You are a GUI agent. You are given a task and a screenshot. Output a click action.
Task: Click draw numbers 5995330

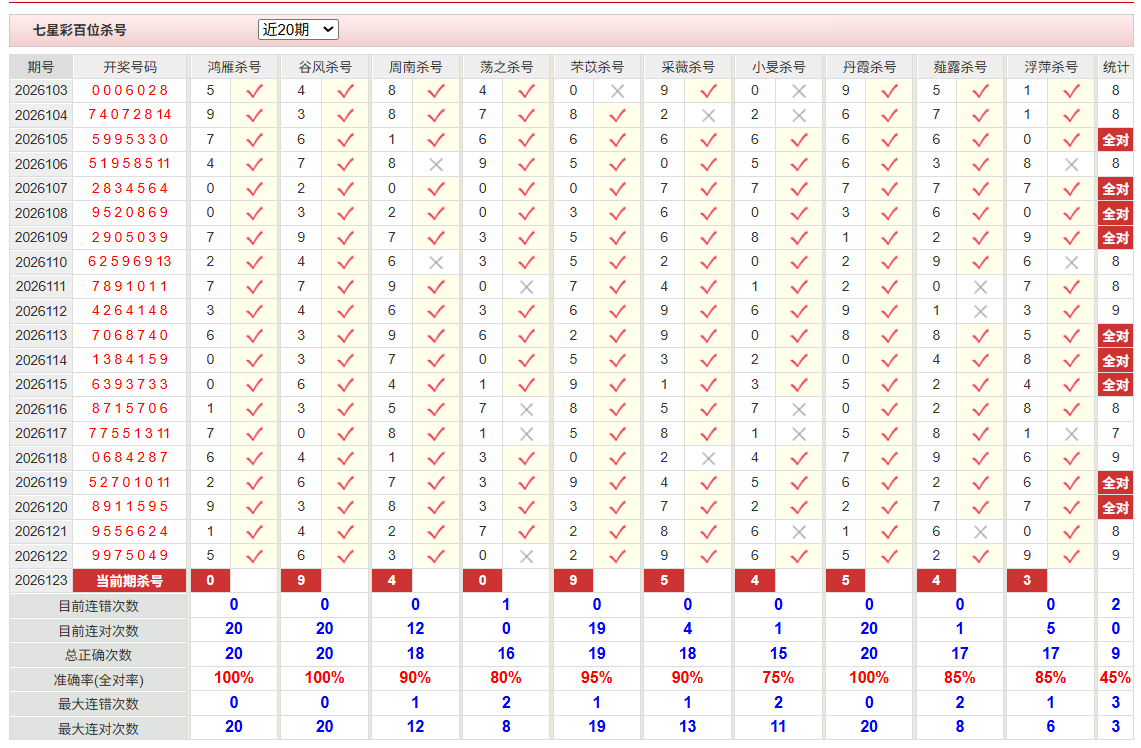130,139
